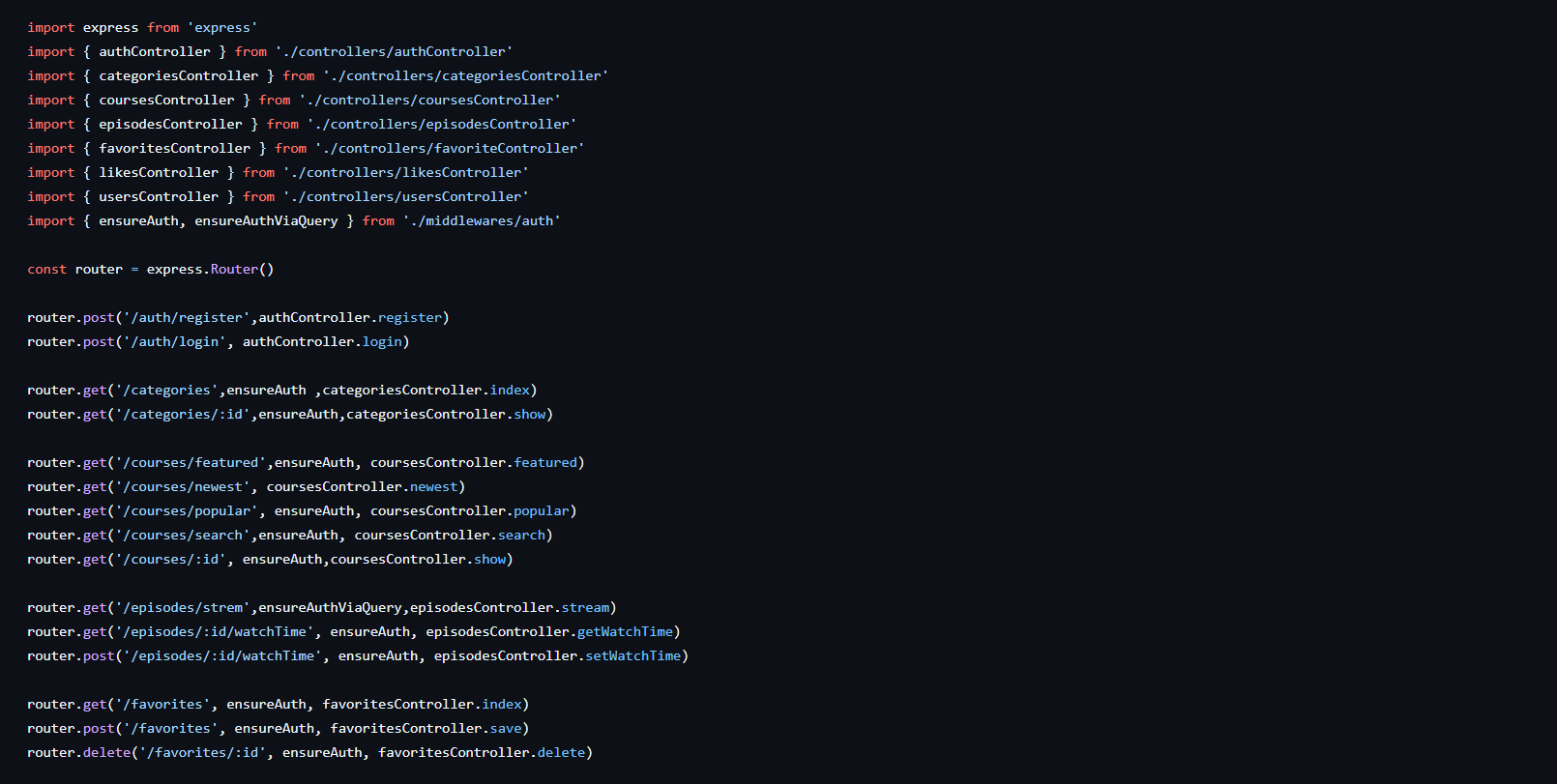Click the '/auth/register' route string
The width and height of the screenshot is (1557, 784).
187,318
